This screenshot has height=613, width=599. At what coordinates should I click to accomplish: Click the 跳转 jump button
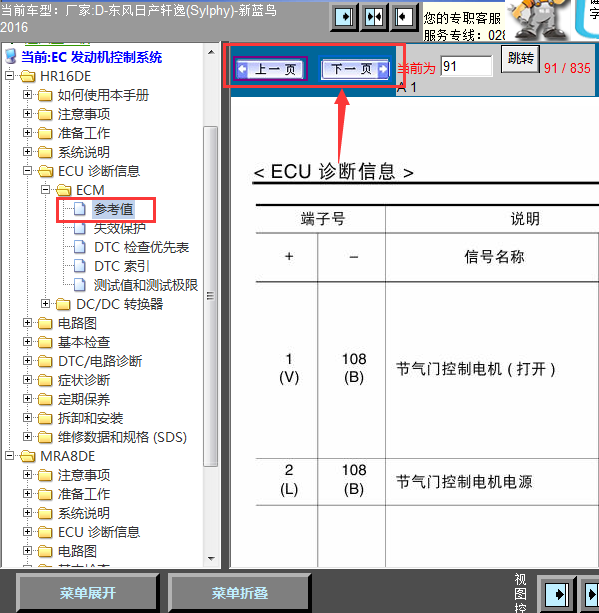pos(520,59)
